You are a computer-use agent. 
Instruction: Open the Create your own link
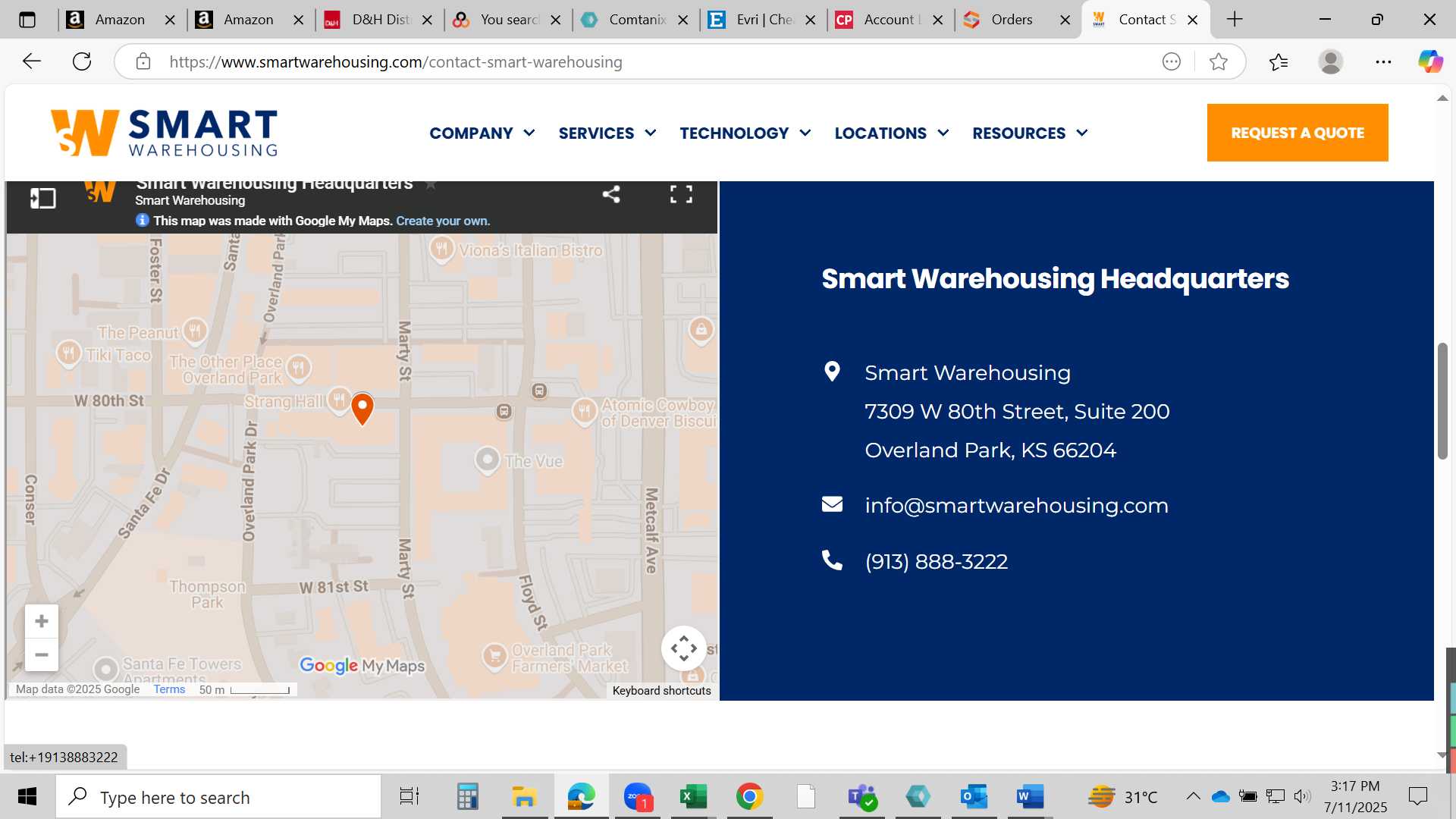tap(443, 221)
